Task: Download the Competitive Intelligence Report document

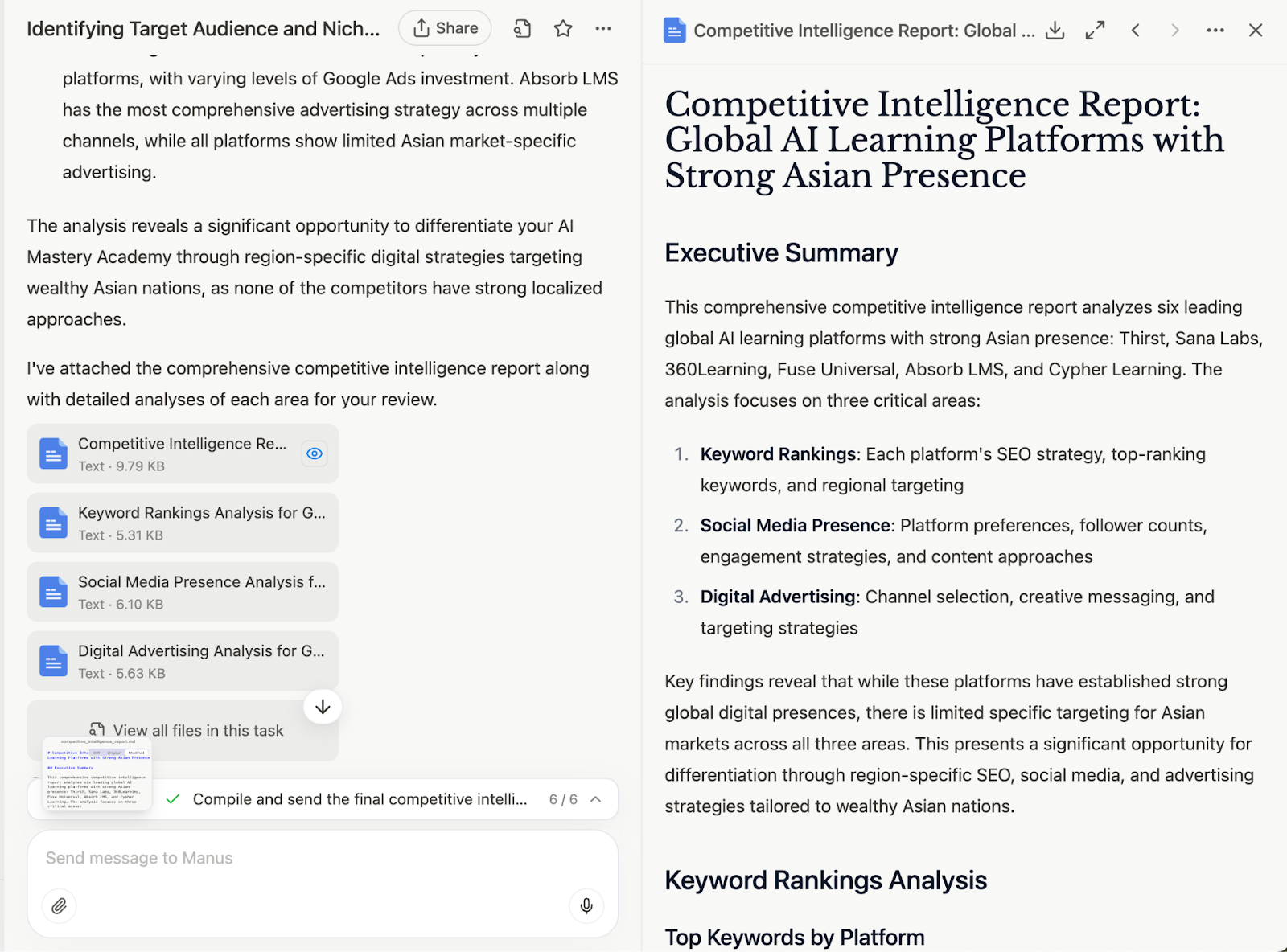Action: [1055, 31]
